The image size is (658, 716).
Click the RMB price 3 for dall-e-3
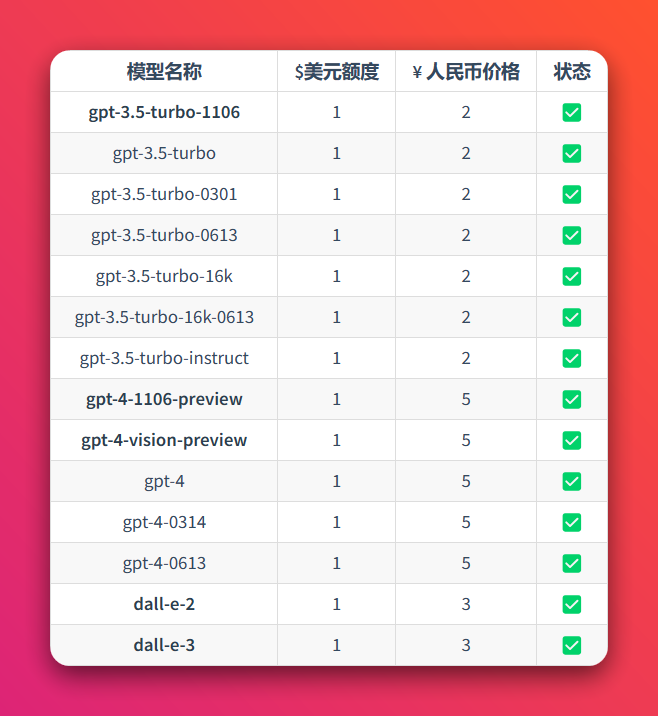click(x=466, y=646)
